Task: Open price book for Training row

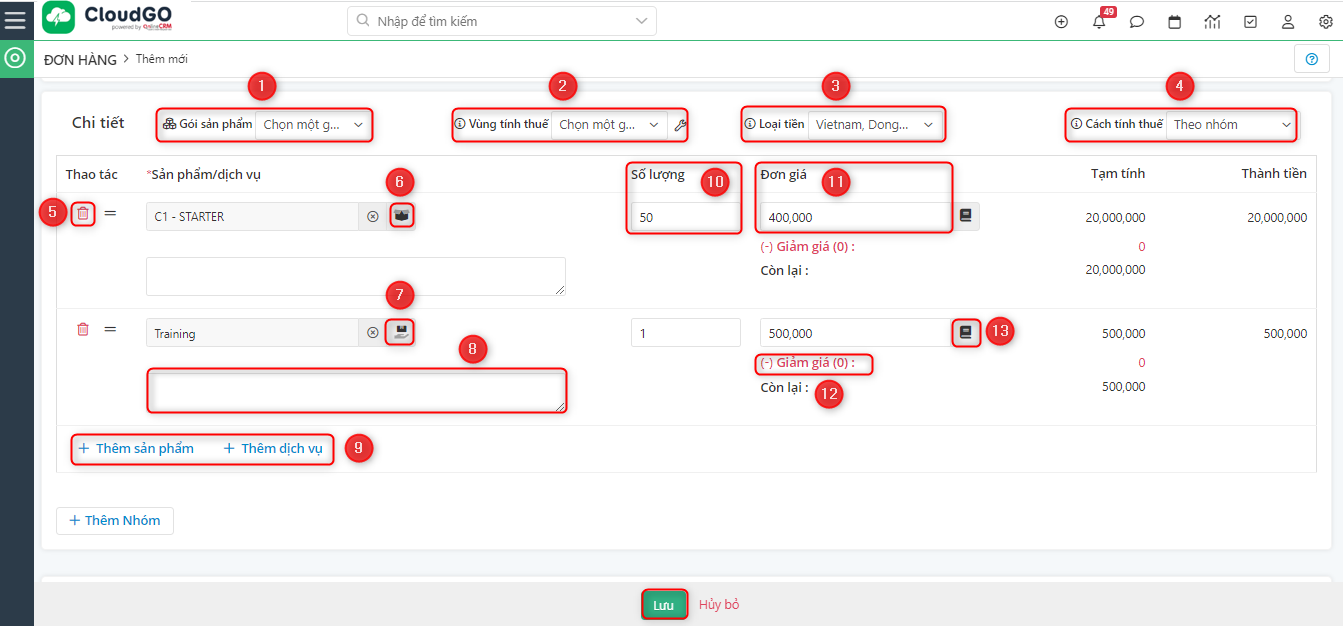Action: (x=965, y=333)
